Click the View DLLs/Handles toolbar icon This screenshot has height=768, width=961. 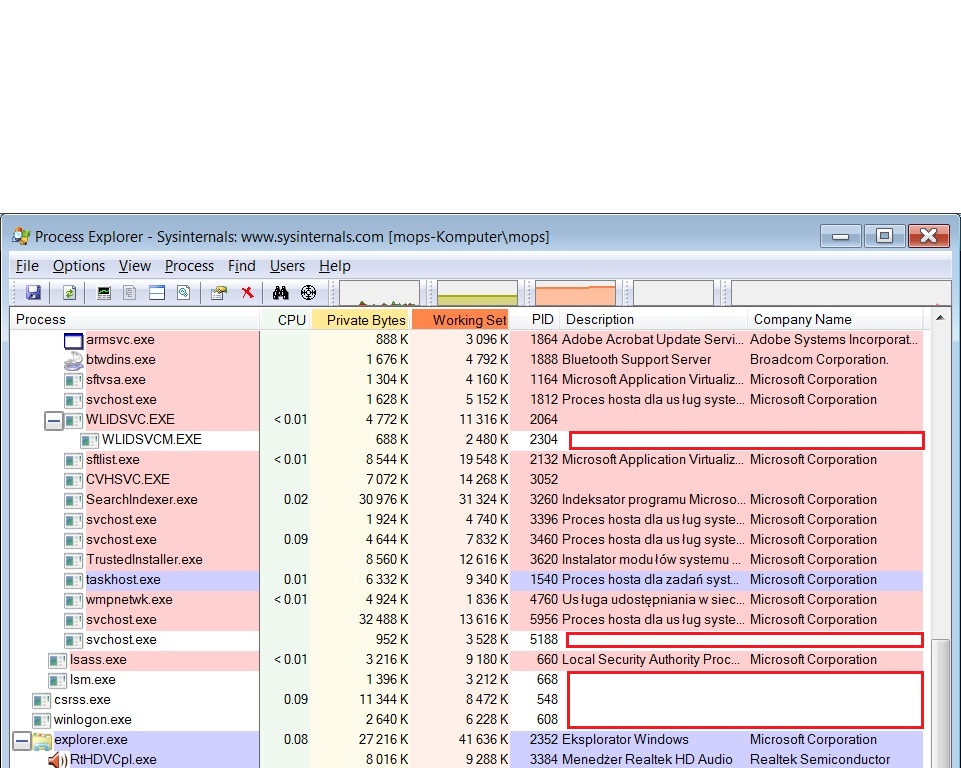(184, 292)
